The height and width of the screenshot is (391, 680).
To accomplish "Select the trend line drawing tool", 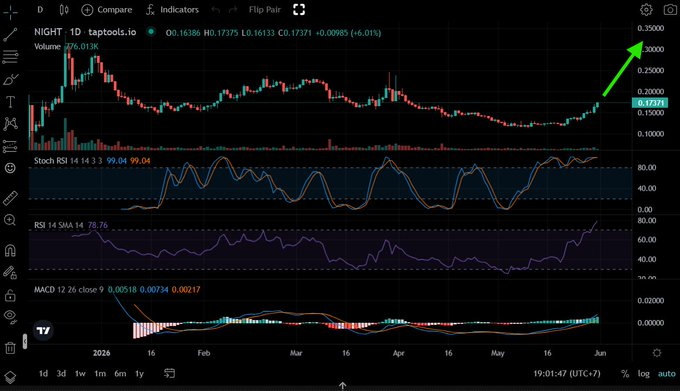I will (10, 35).
